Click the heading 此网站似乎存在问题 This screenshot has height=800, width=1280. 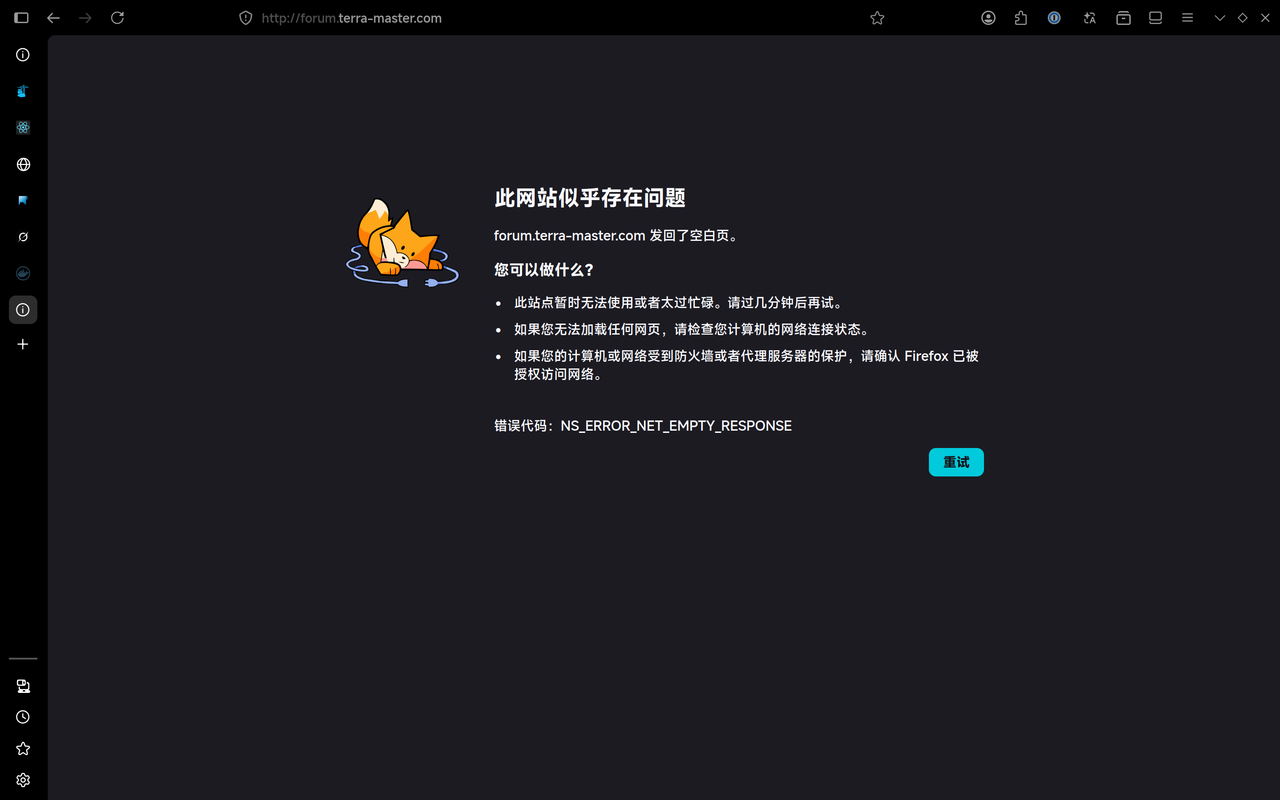(x=590, y=198)
